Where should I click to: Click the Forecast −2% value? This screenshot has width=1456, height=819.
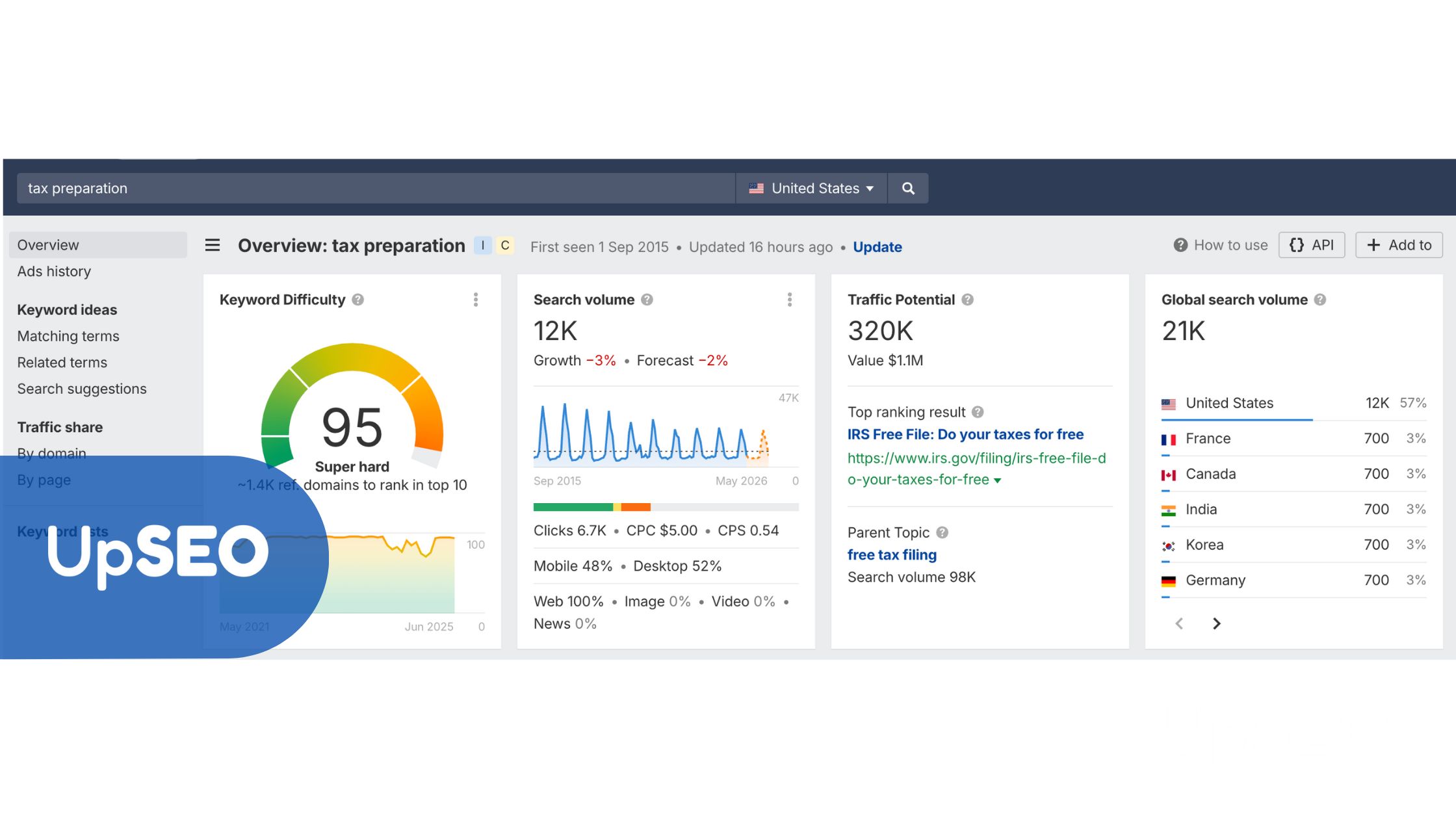click(682, 361)
